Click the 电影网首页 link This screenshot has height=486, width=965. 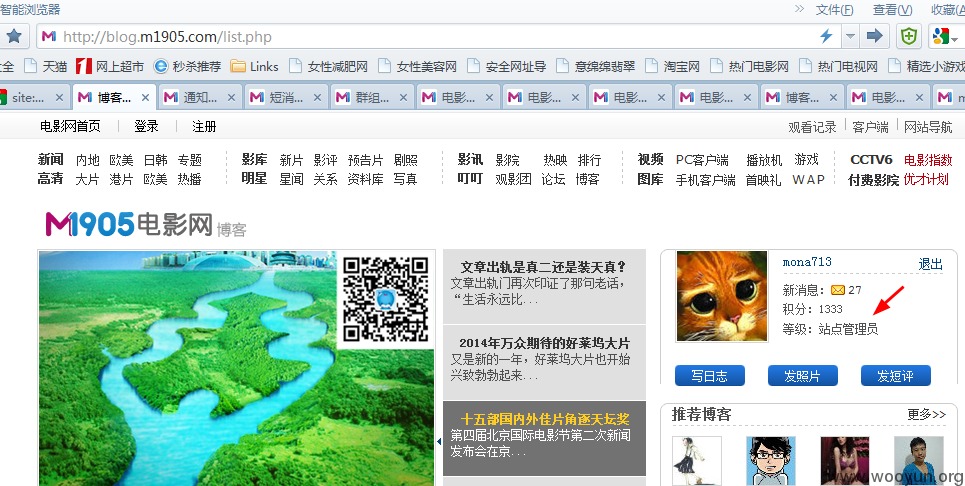pyautogui.click(x=70, y=126)
